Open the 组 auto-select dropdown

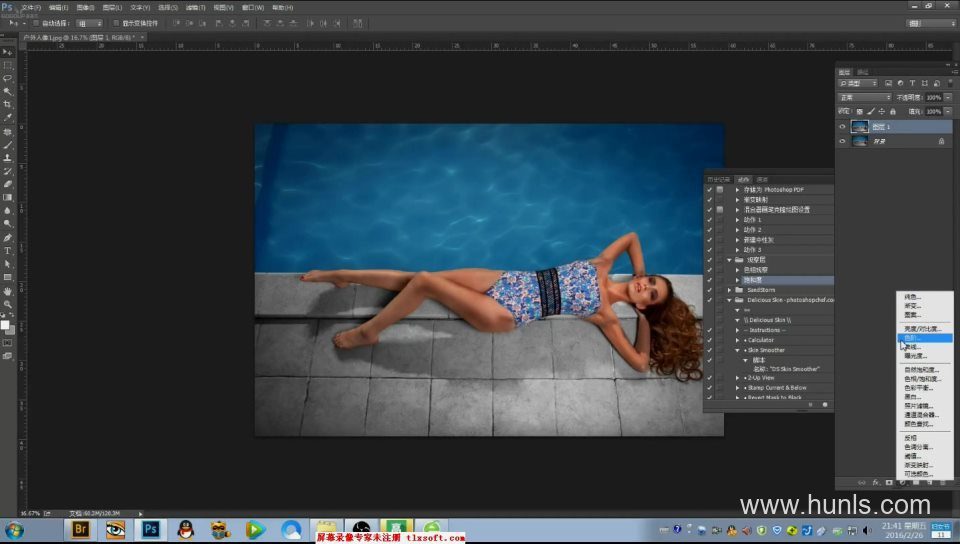(89, 23)
